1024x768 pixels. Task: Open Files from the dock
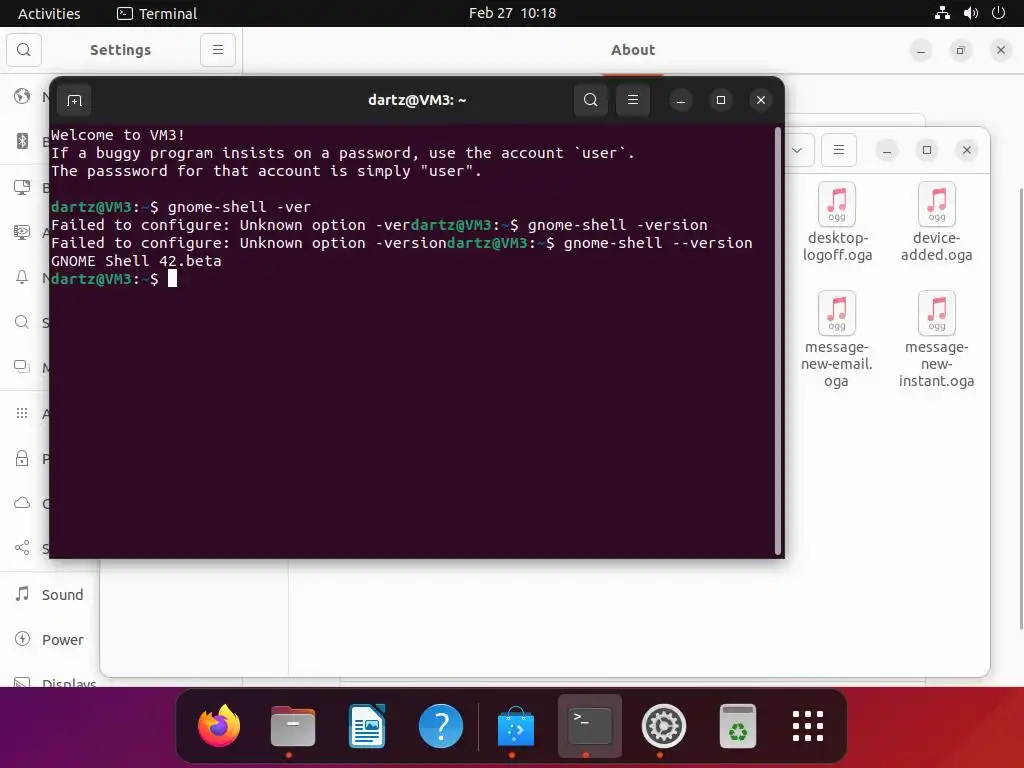293,726
